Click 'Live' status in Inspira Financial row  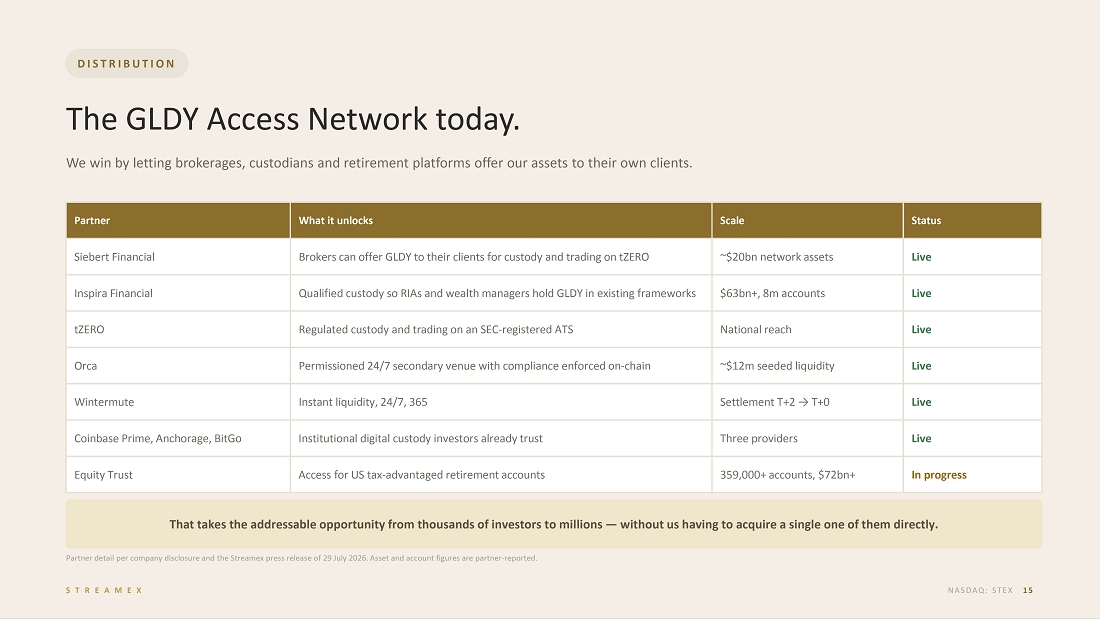[921, 293]
